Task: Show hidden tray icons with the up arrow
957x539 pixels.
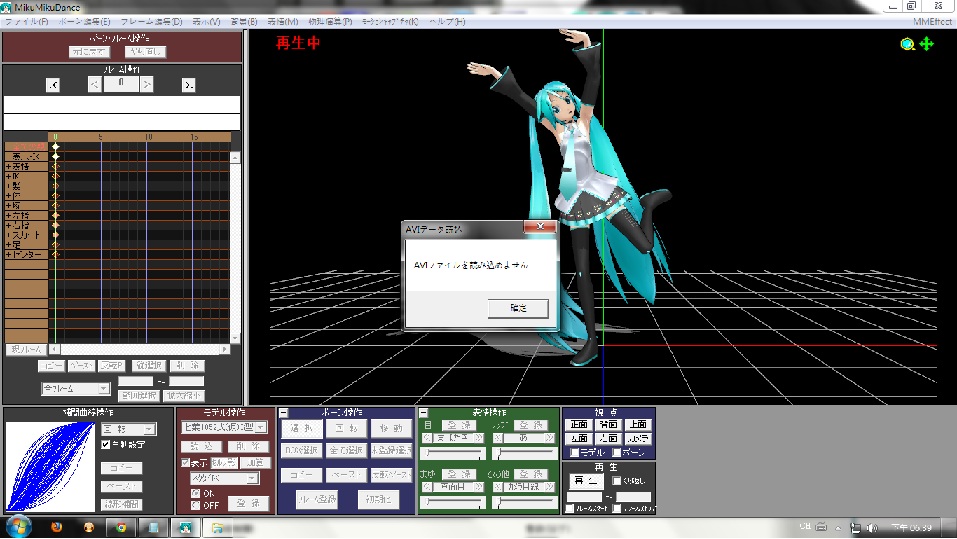Action: (x=839, y=527)
